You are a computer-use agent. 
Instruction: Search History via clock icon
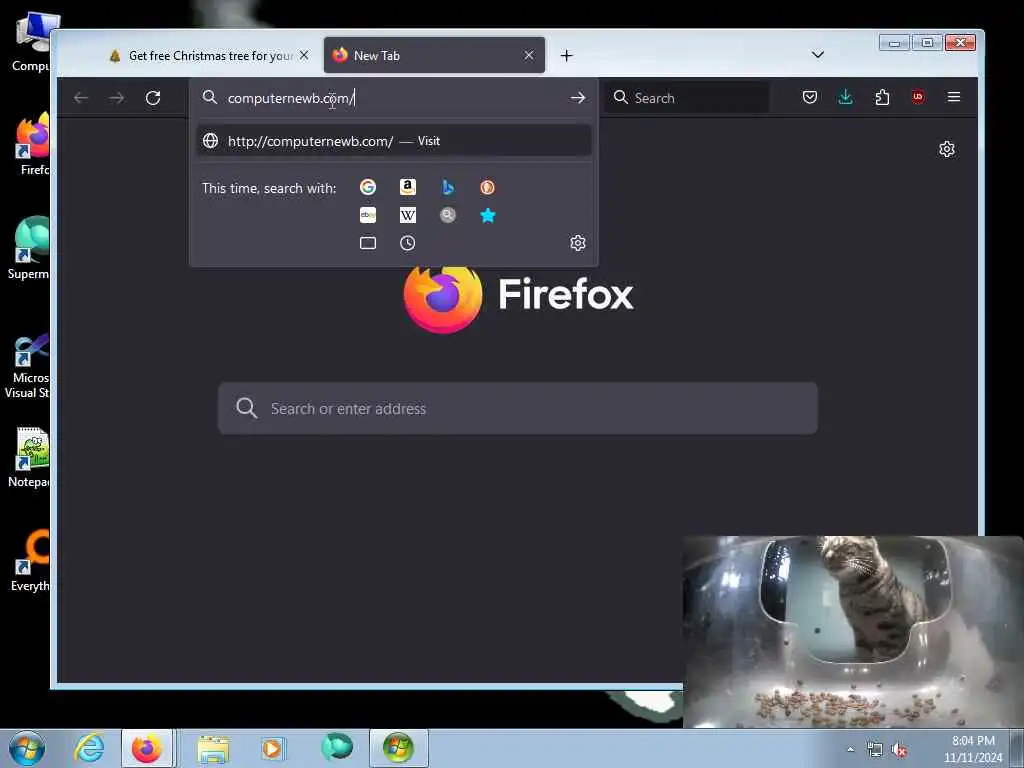(x=408, y=243)
